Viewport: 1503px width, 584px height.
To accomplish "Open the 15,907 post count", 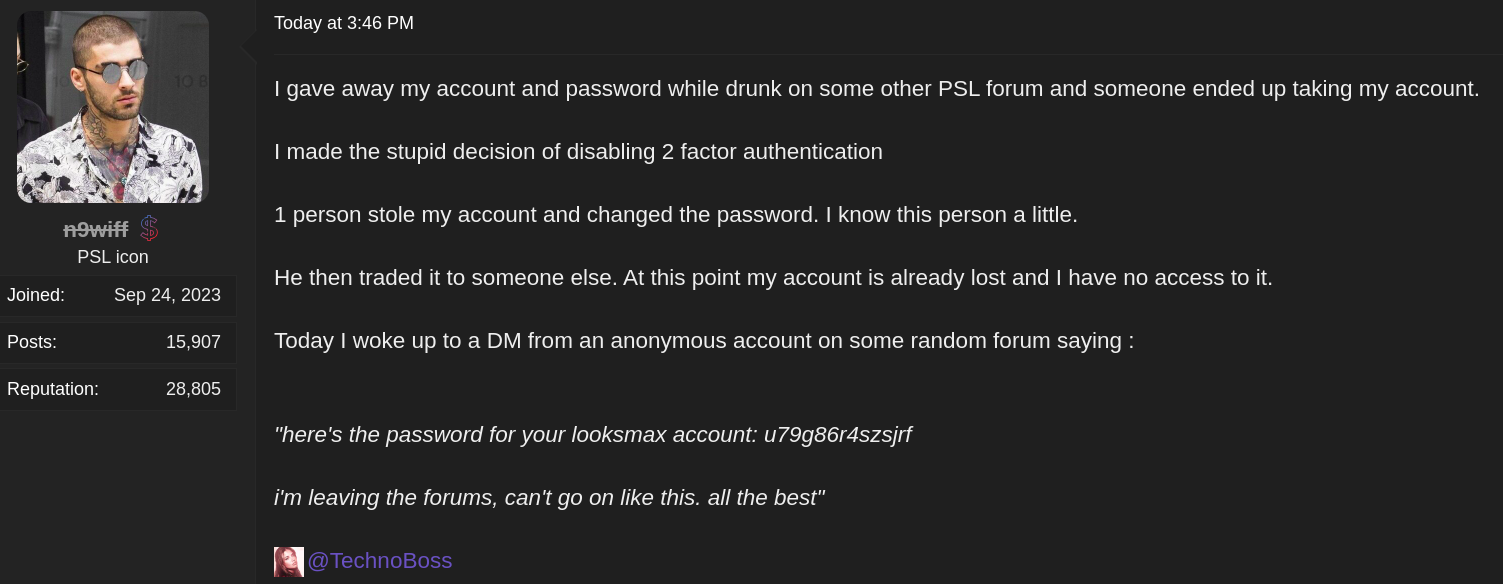I will click(x=193, y=342).
